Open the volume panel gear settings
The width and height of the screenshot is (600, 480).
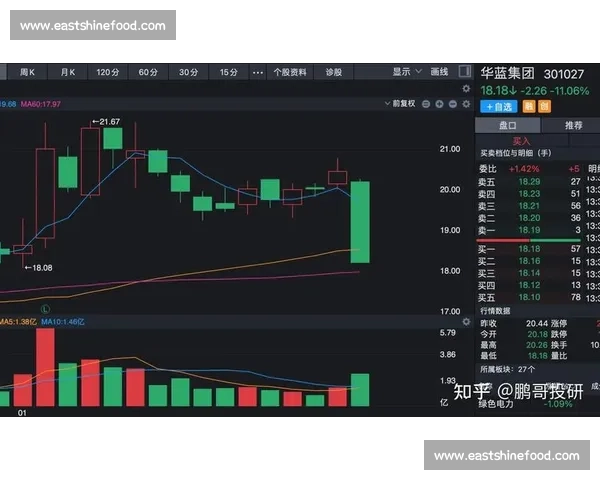(466, 322)
